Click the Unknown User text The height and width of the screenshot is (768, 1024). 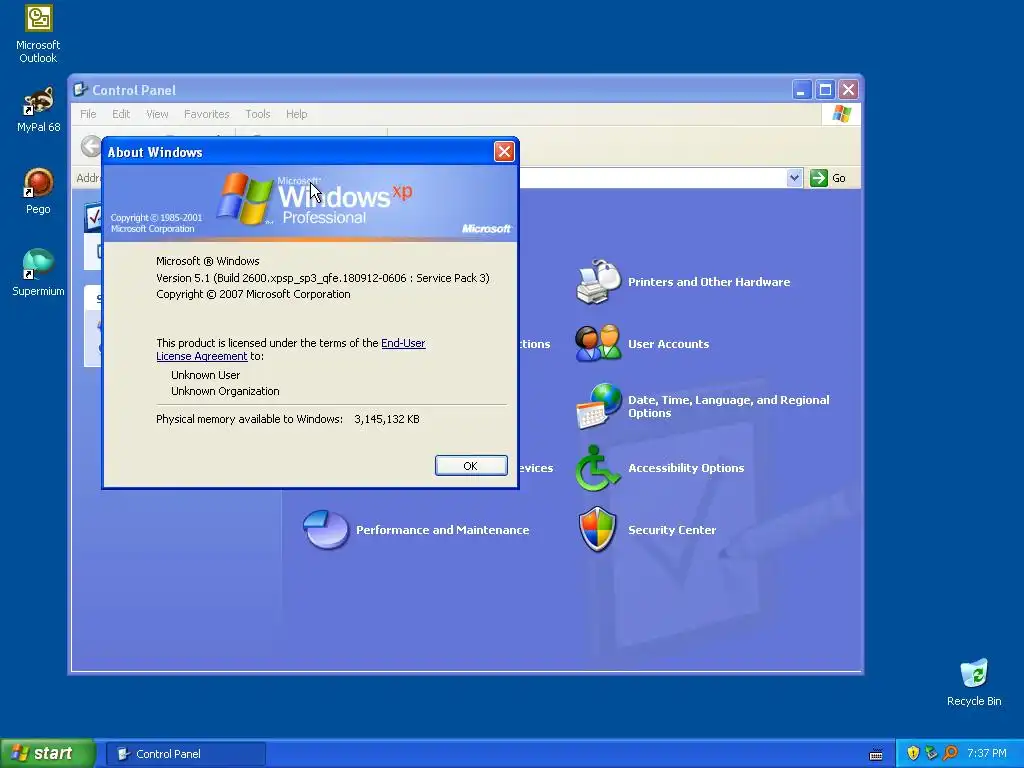click(x=205, y=376)
